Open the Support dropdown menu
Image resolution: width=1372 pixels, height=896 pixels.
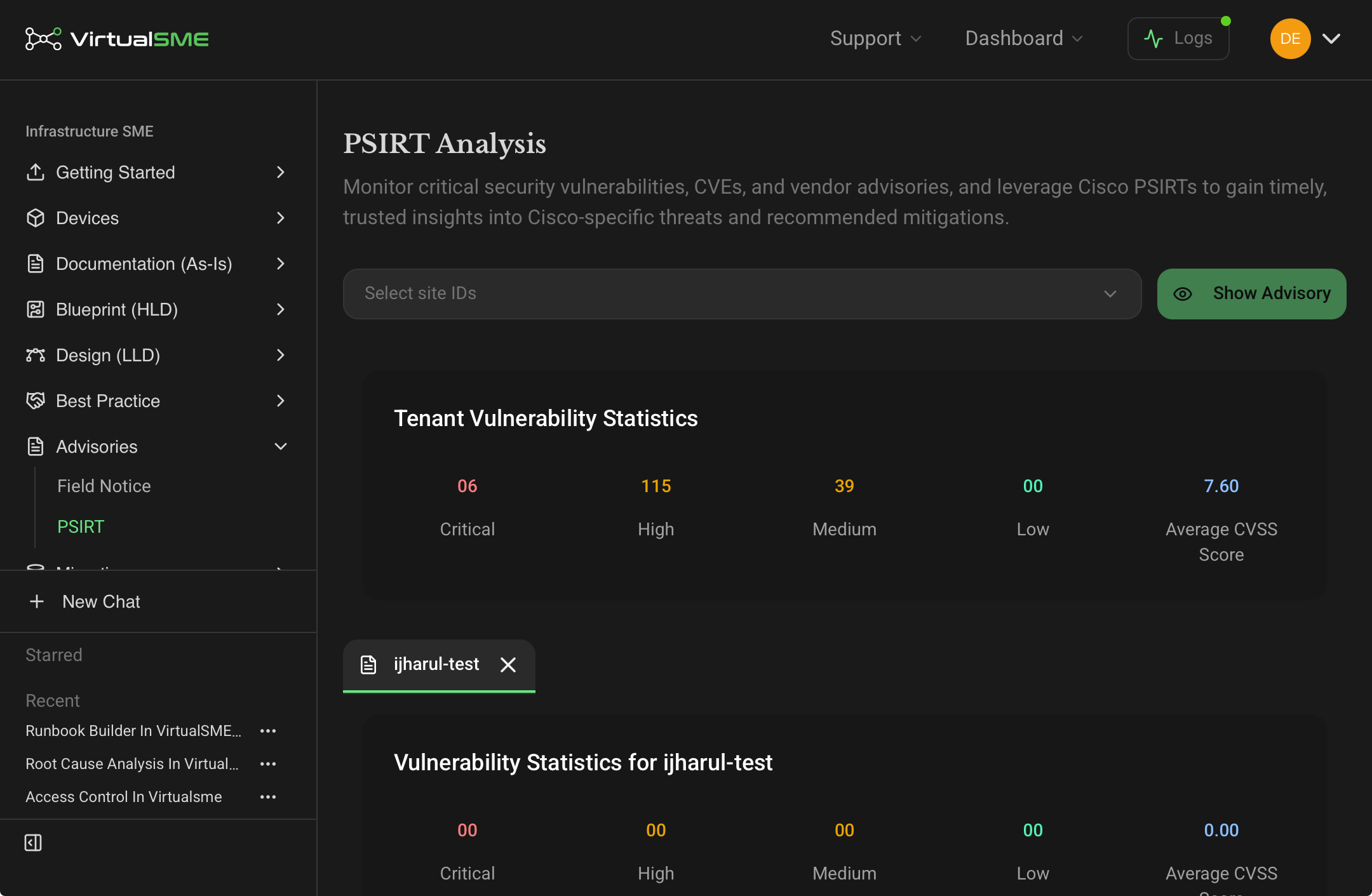(x=875, y=39)
